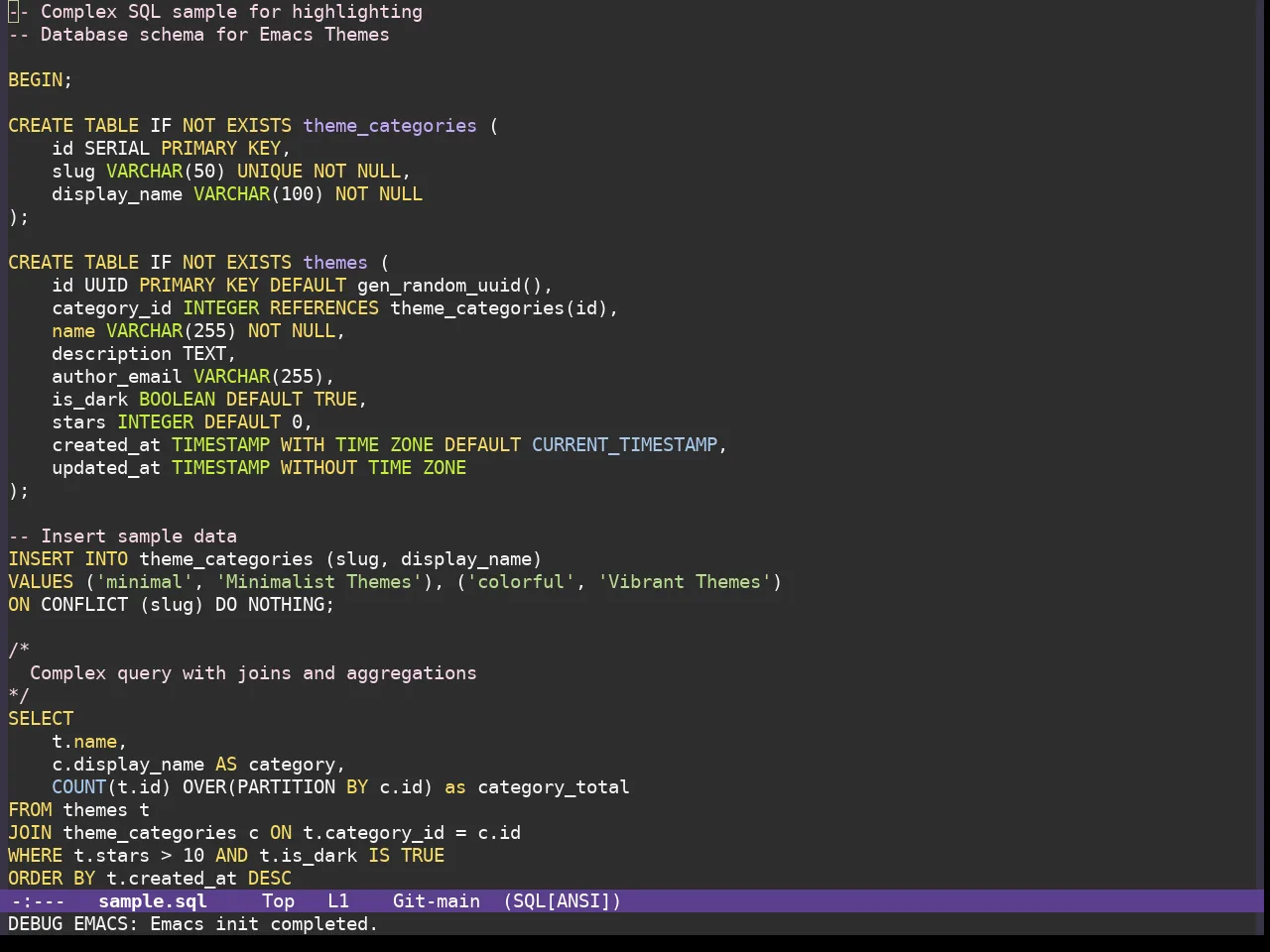Click gen_random_uuid() function call
Image resolution: width=1270 pixels, height=952 pixels.
[x=449, y=286]
